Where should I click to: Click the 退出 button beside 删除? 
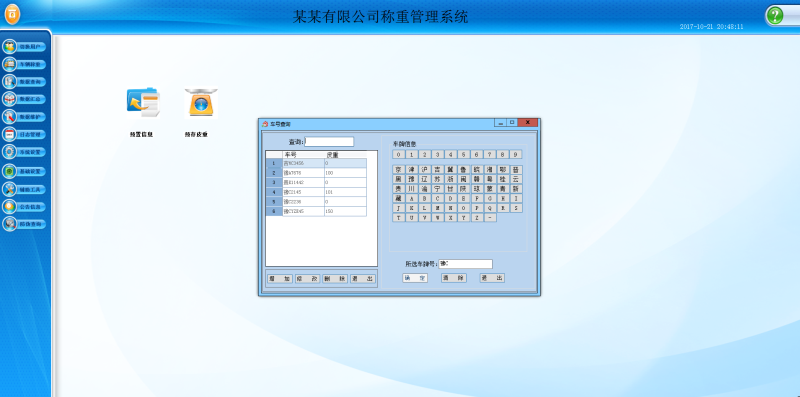(363, 279)
